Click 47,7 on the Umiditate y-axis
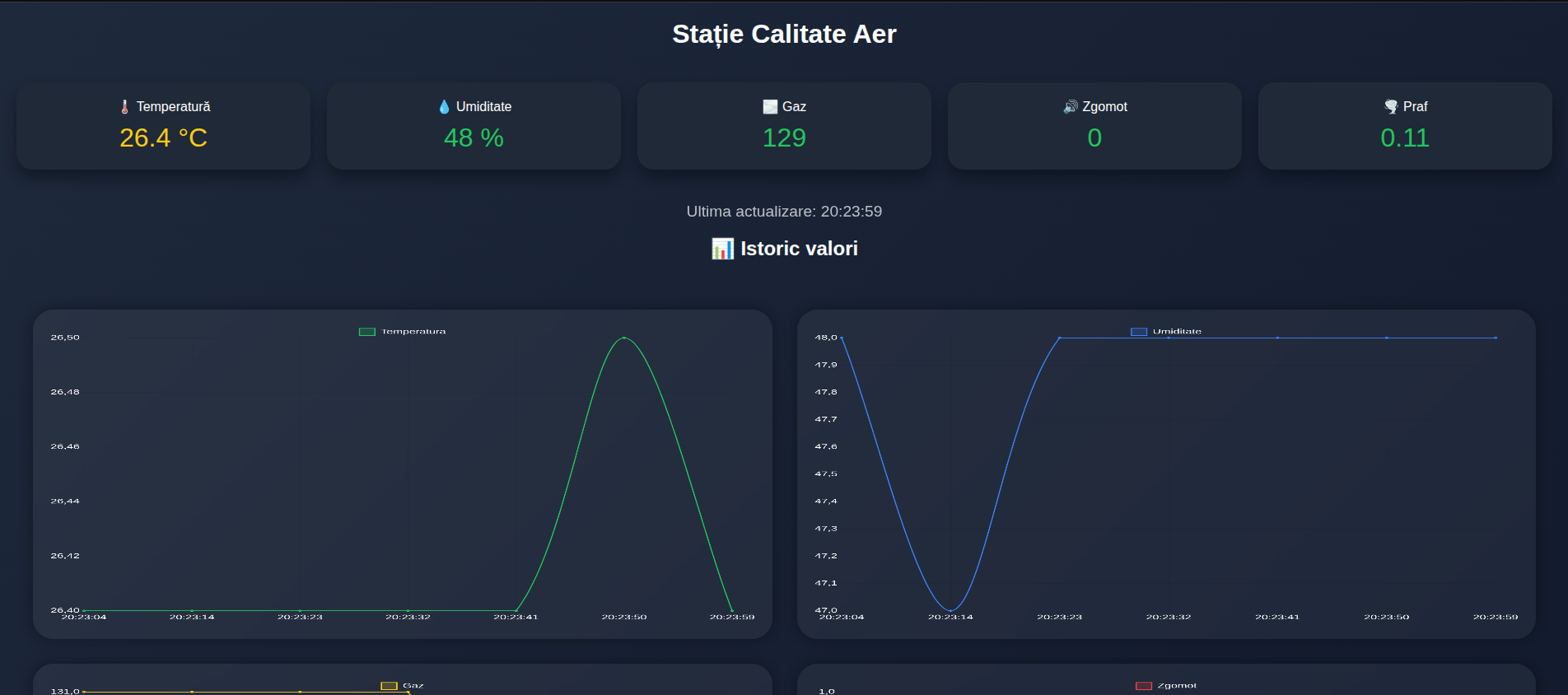This screenshot has height=695, width=1568. (826, 419)
